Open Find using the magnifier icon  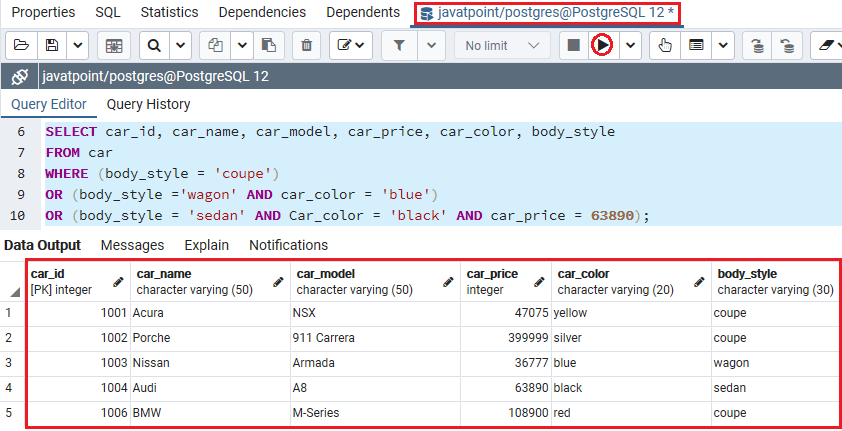click(155, 46)
